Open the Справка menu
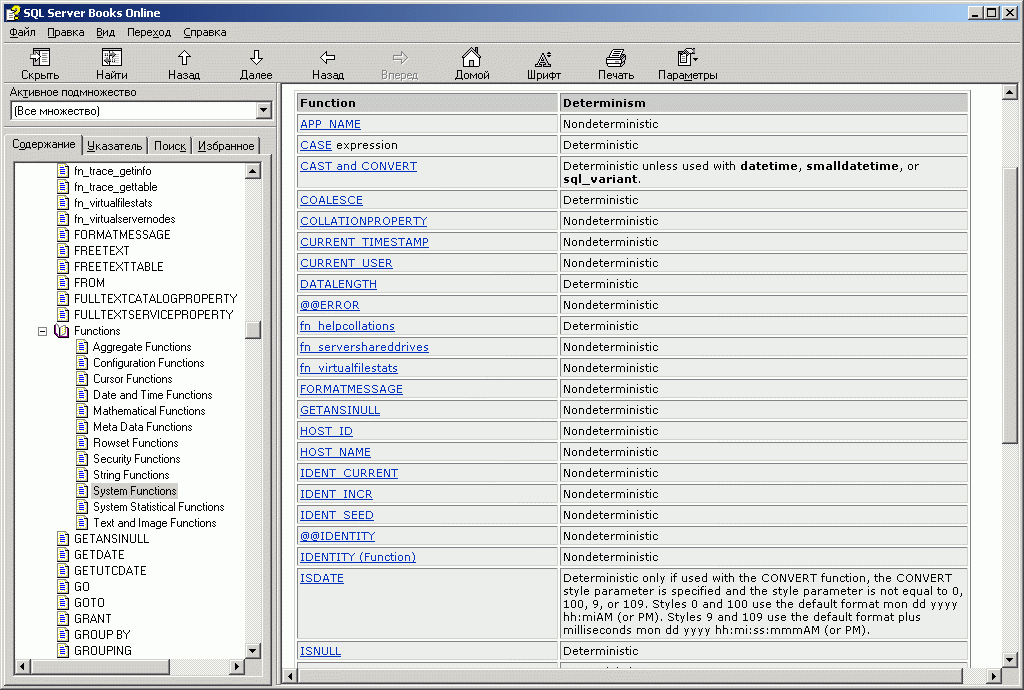The image size is (1024, 690). (205, 32)
